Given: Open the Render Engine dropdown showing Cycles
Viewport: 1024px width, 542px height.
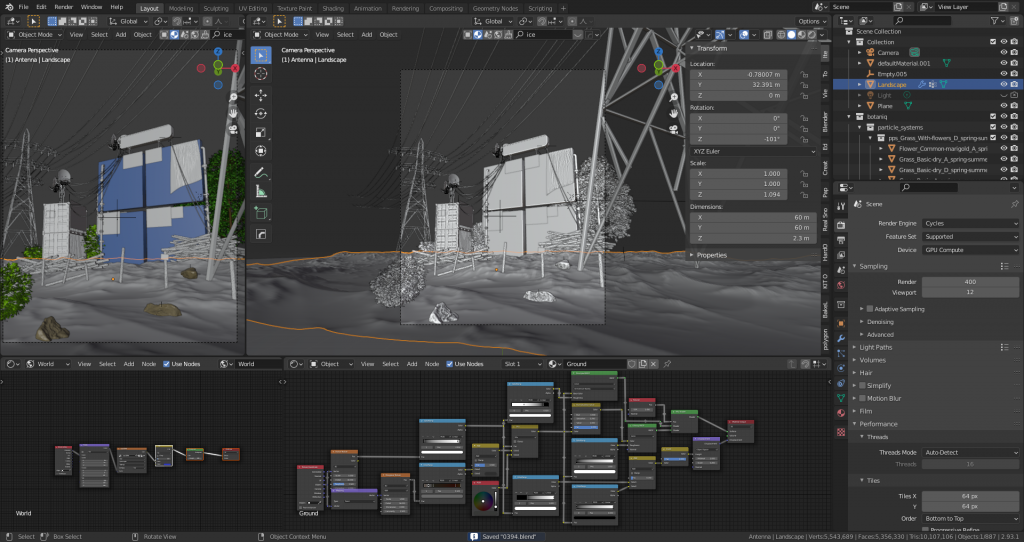Looking at the screenshot, I should pos(970,223).
